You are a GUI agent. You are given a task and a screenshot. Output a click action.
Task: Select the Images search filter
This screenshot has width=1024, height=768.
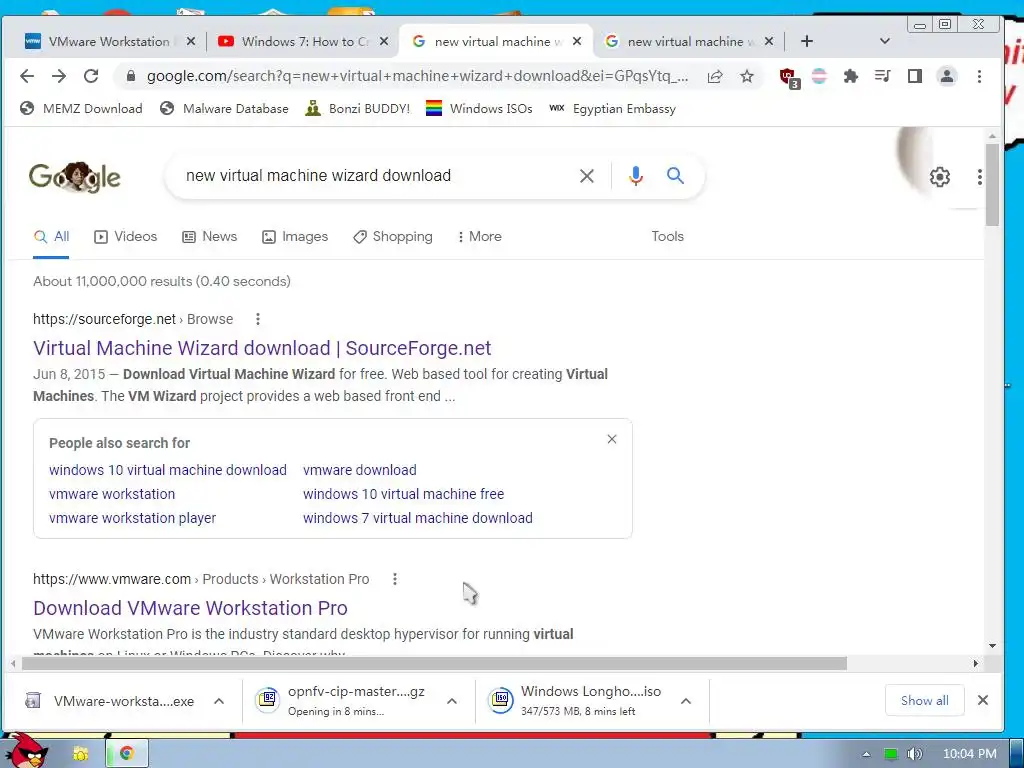(295, 236)
